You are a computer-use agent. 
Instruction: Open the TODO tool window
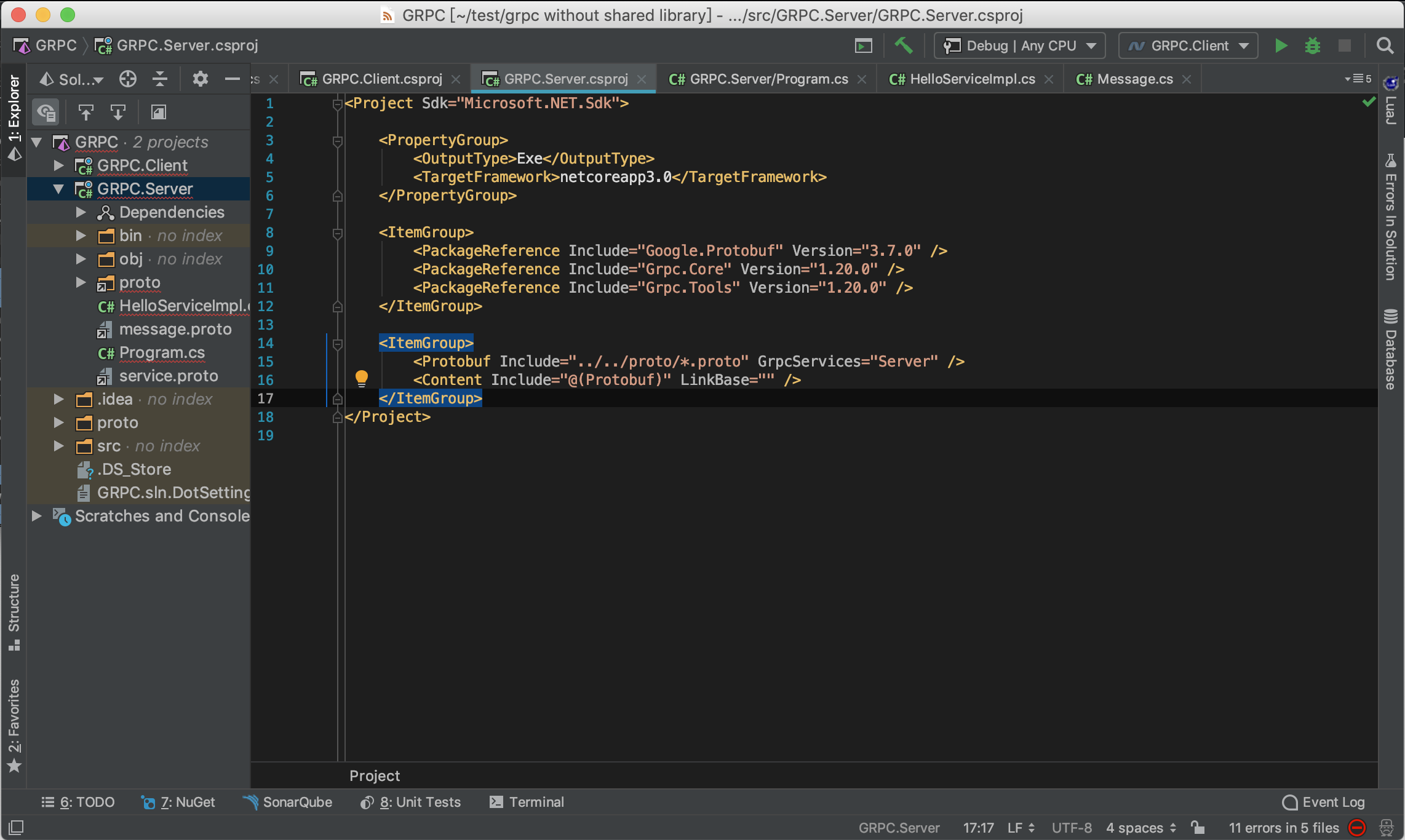click(x=78, y=802)
